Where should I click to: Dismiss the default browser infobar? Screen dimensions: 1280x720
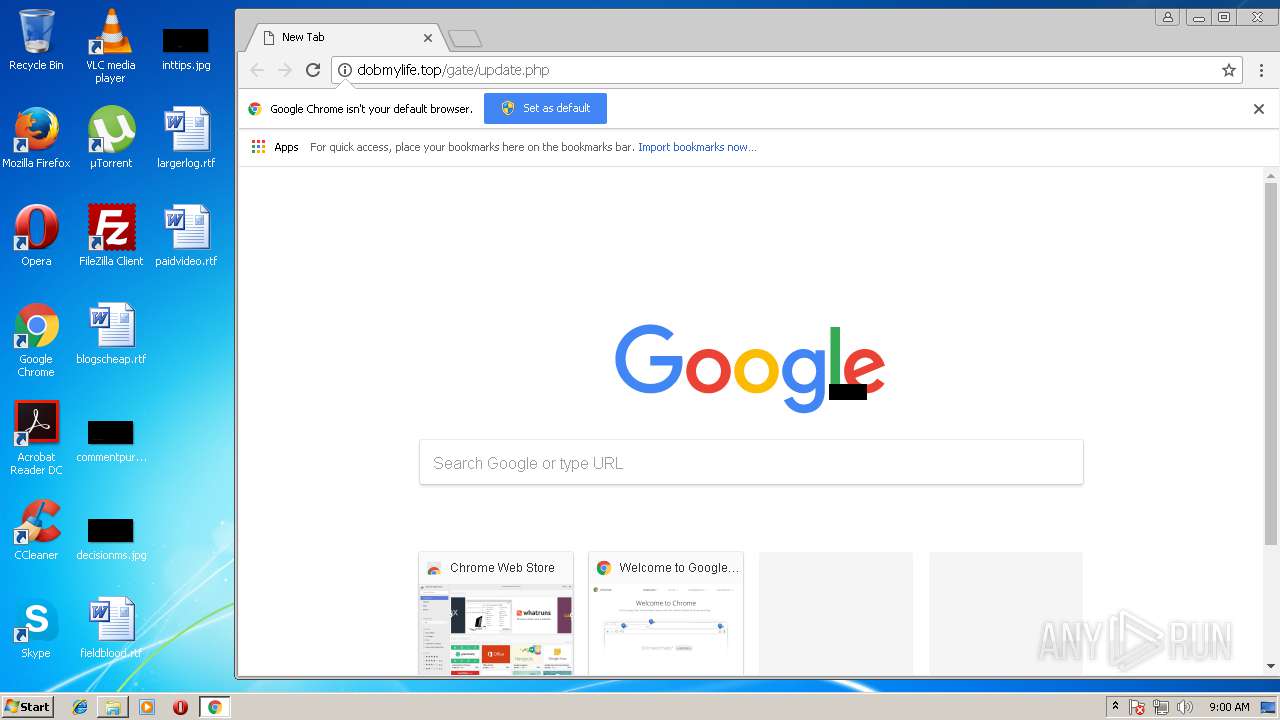click(1259, 109)
